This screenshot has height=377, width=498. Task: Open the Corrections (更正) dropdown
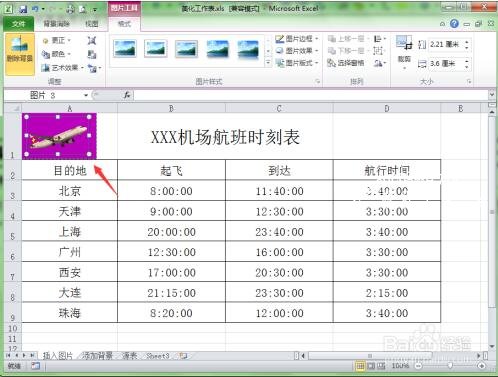57,41
